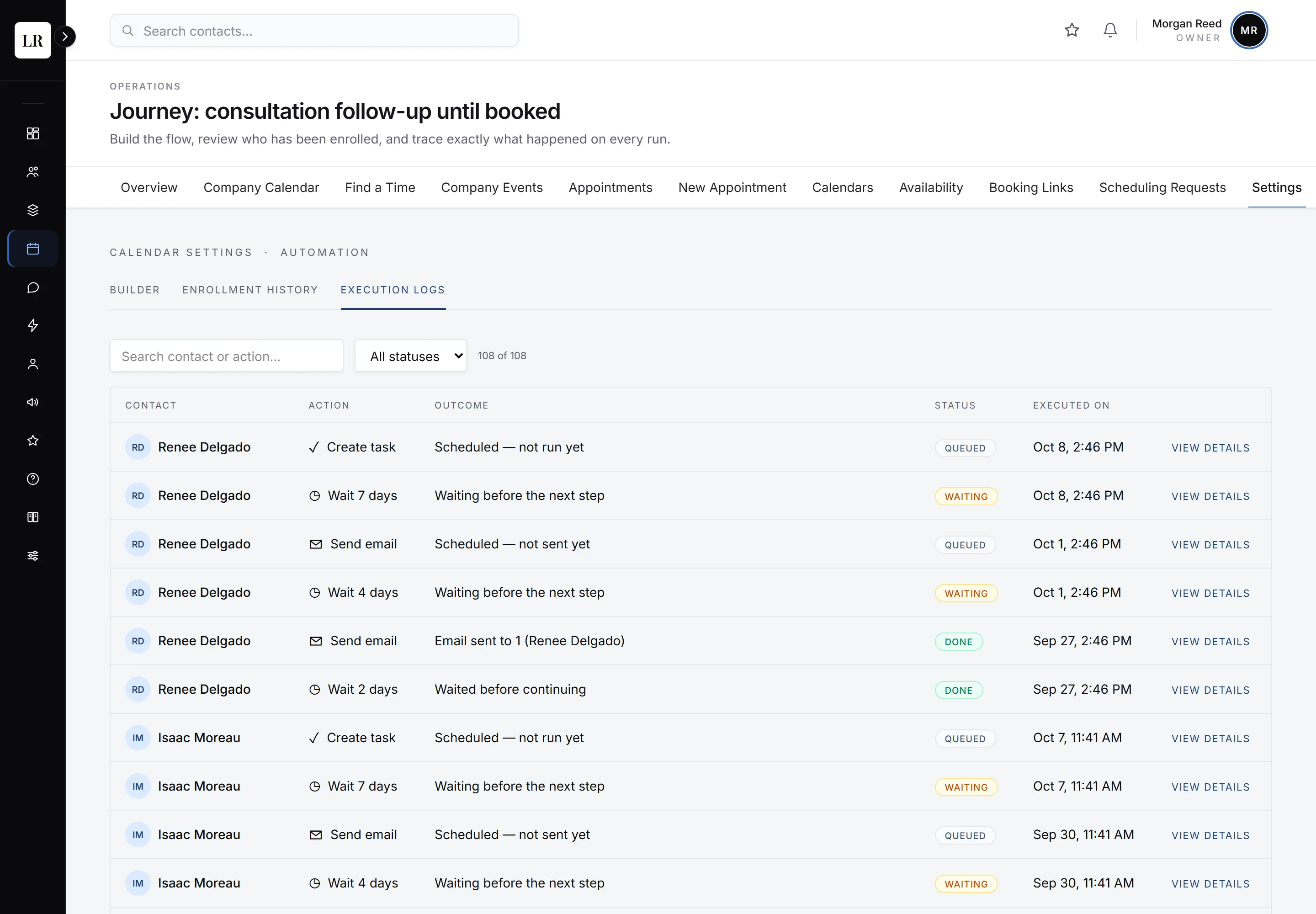Select the Execution Logs sub-tab
Screen dimensions: 1316x914
click(393, 290)
